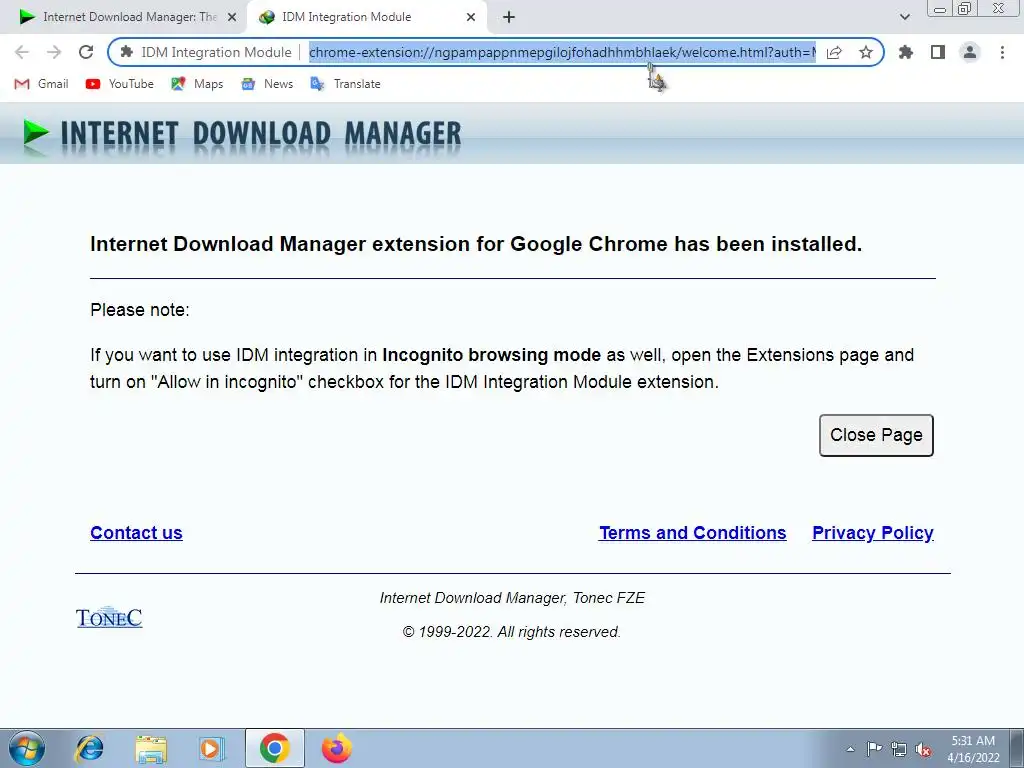Click the browser forward arrow
Viewport: 1024px width, 768px height.
point(54,52)
